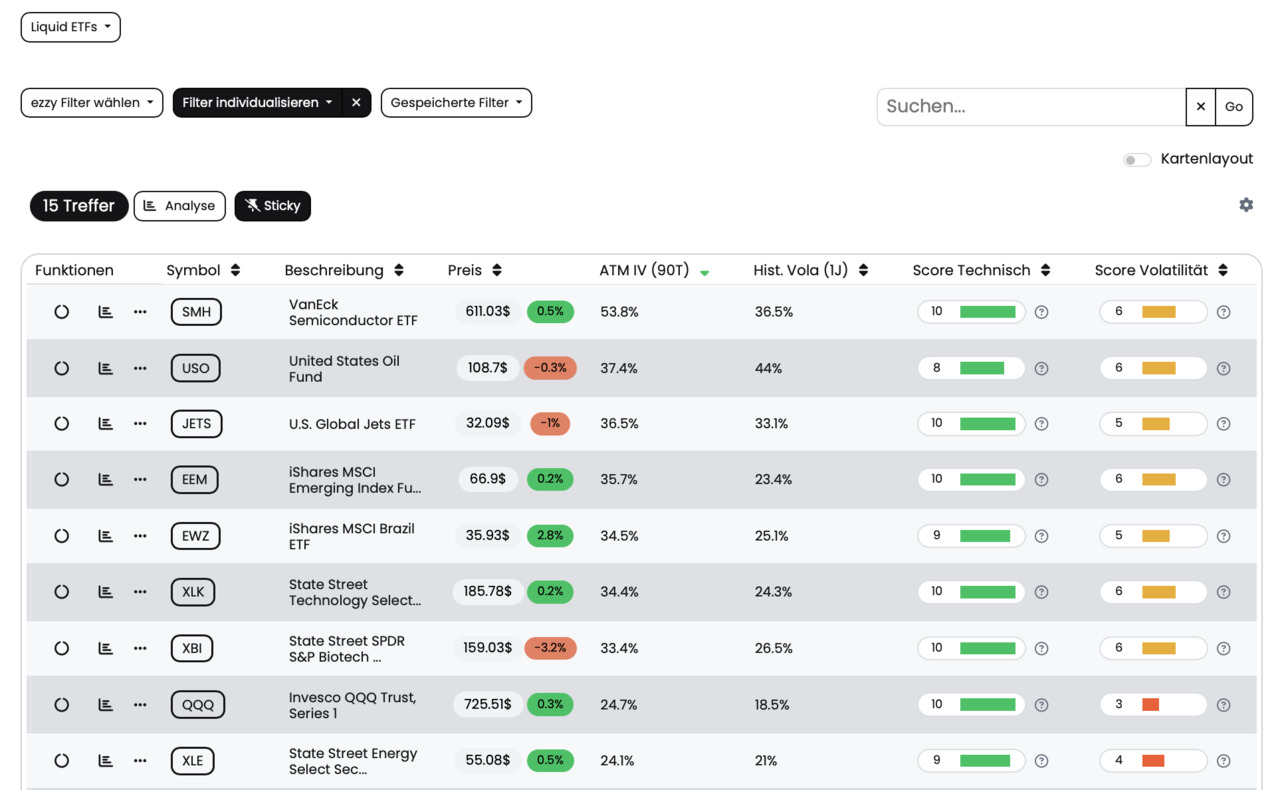
Task: Open the chart analysis icon for USO
Action: pos(105,368)
